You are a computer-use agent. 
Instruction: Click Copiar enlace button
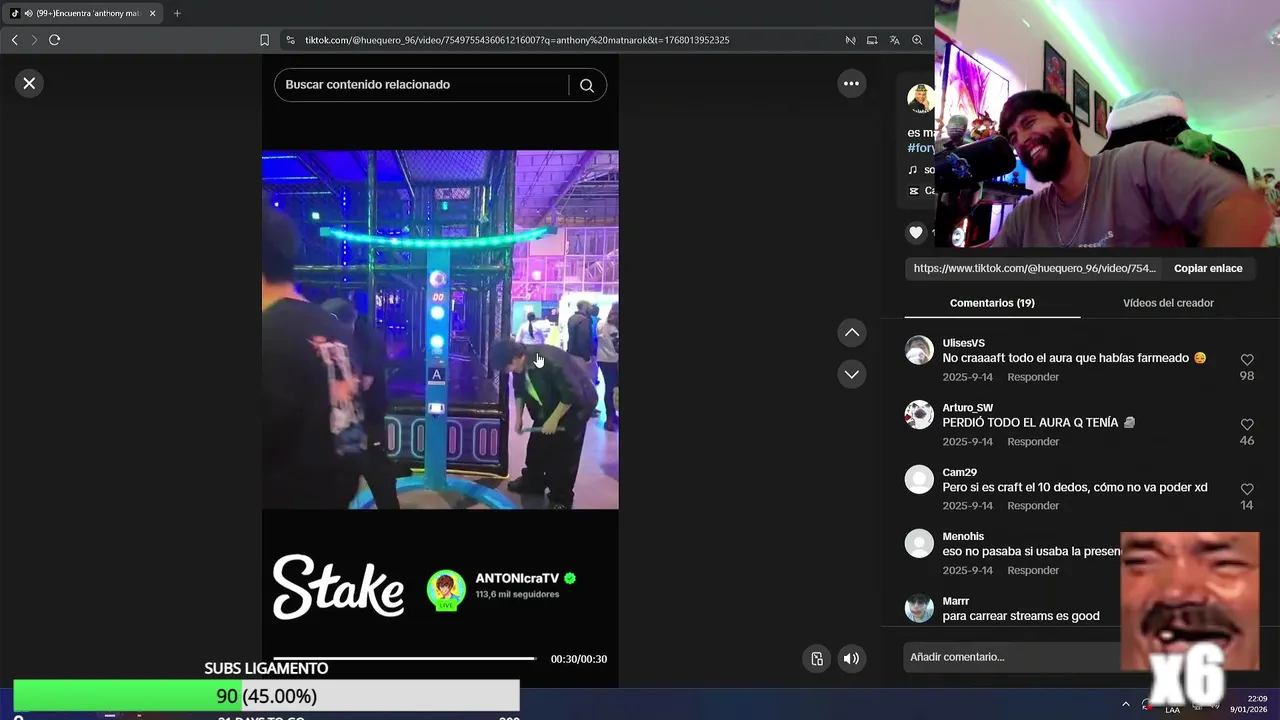point(1208,268)
